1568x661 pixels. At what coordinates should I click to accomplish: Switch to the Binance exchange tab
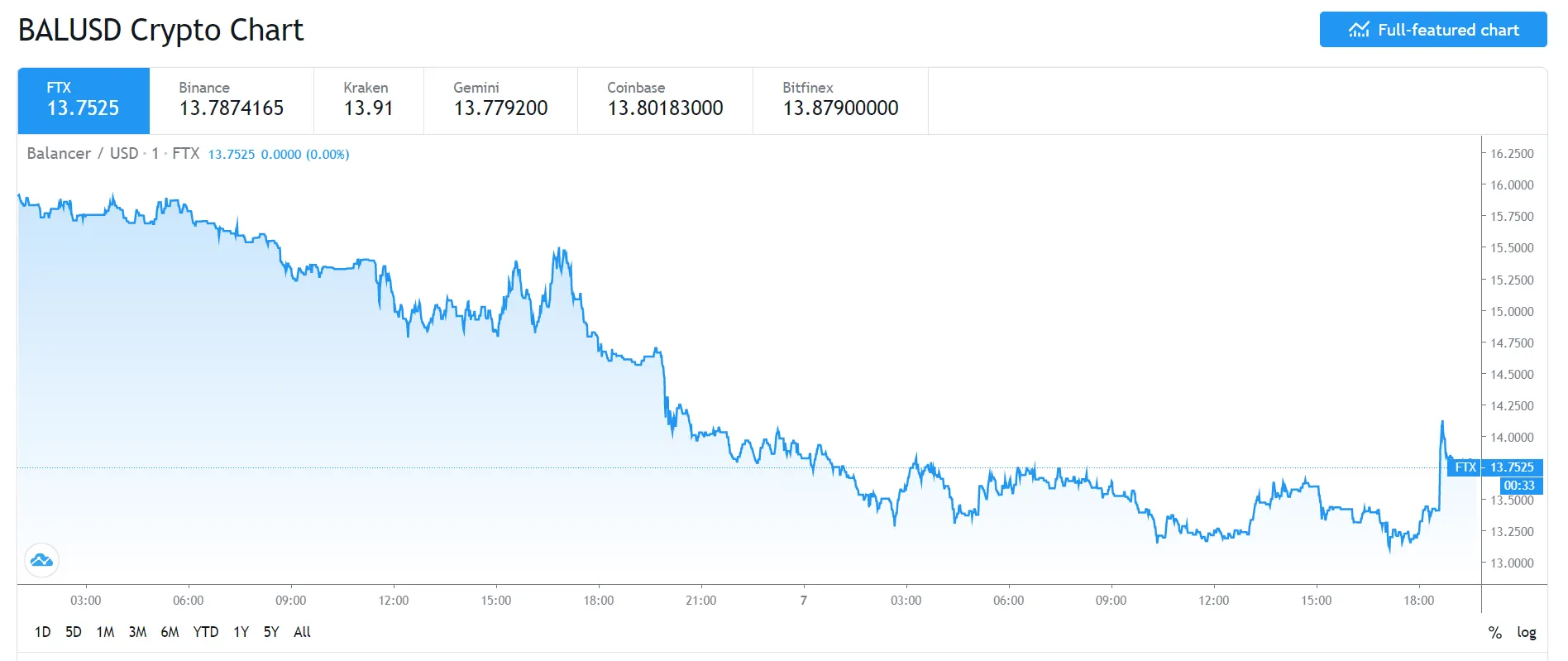231,99
